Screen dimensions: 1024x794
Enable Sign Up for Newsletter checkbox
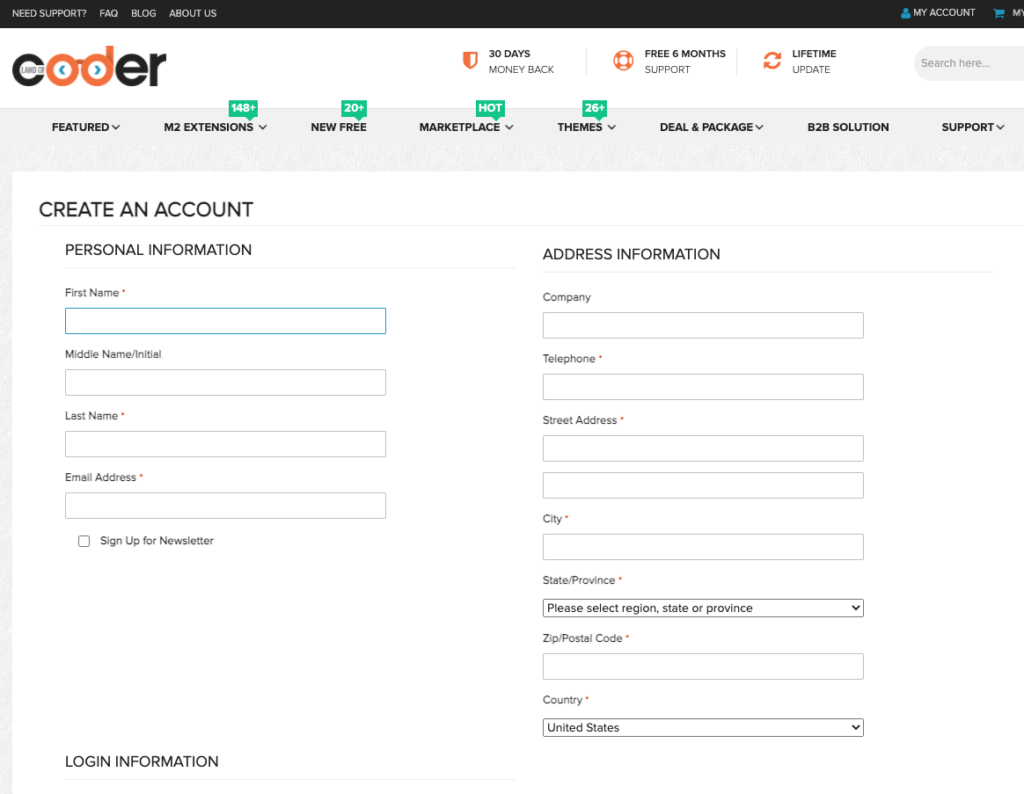[x=84, y=541]
